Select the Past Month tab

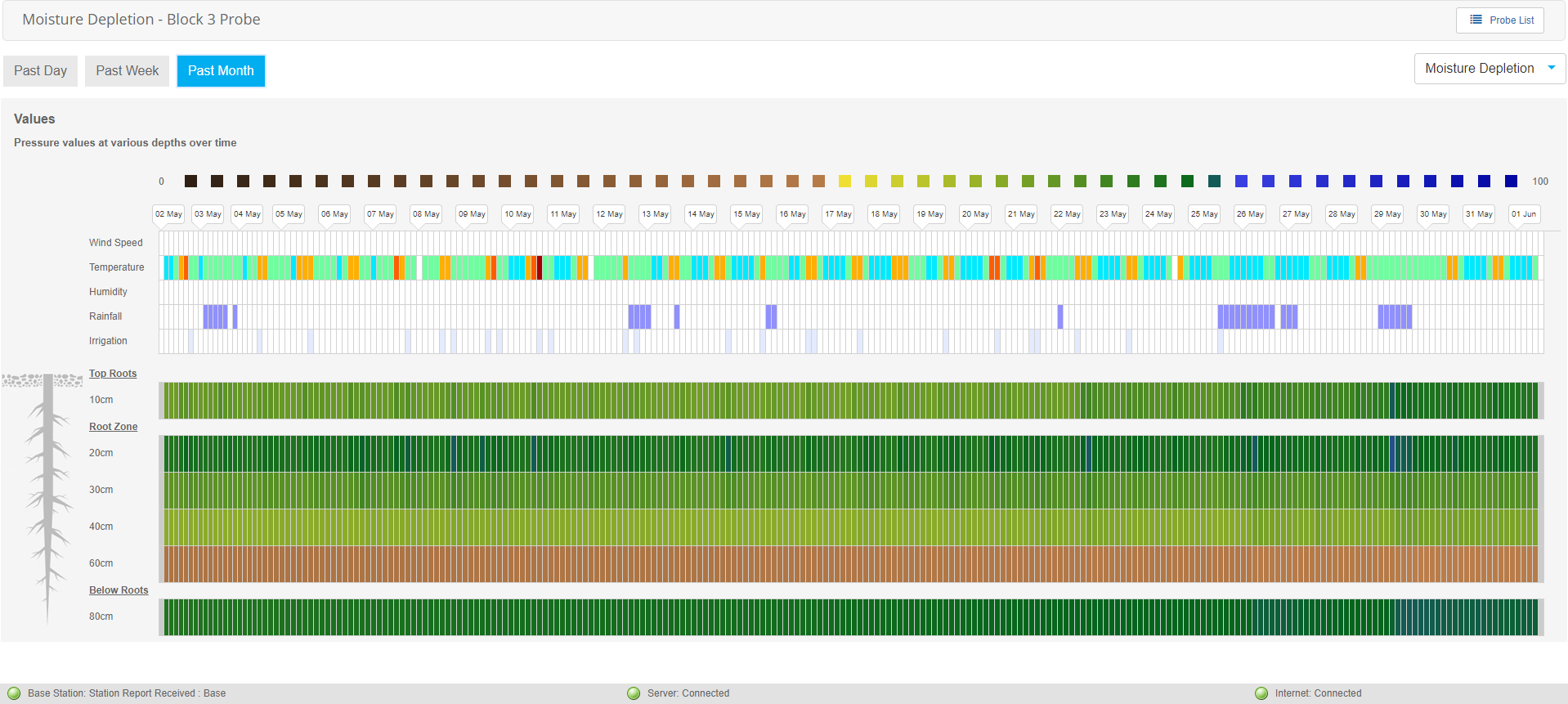[221, 71]
